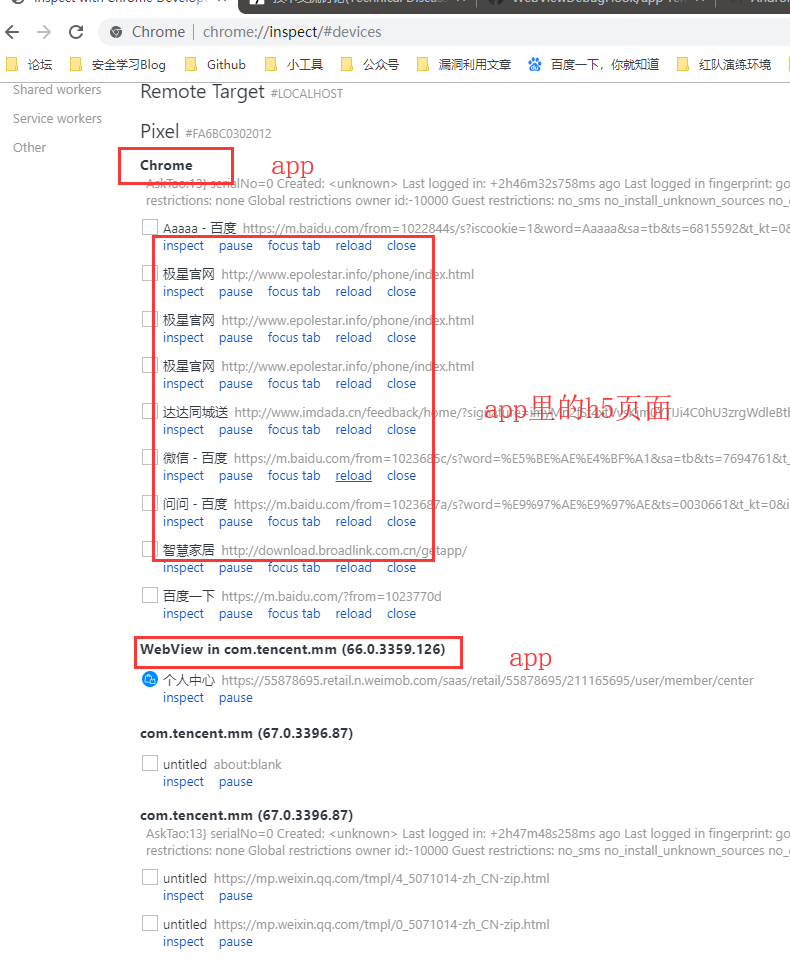
Task: Open Other in the sidebar
Action: 29,147
